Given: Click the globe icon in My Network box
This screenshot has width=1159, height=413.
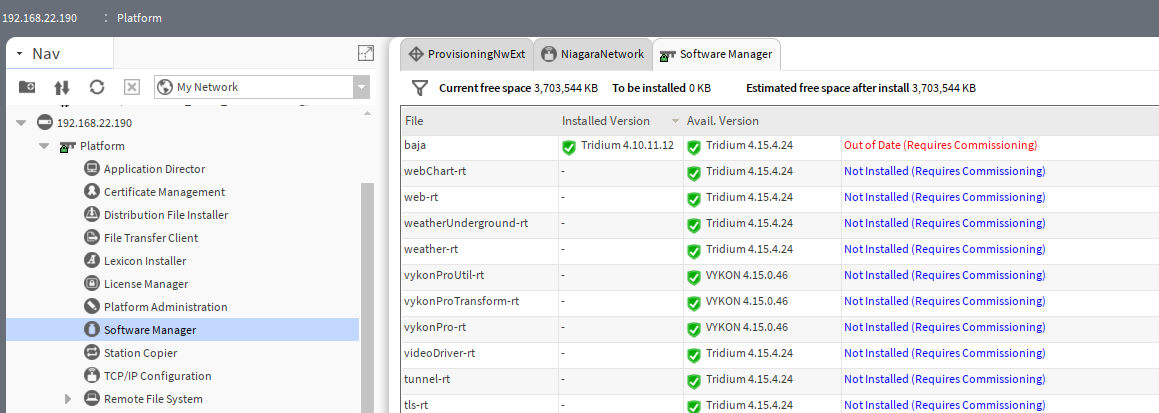Looking at the screenshot, I should [165, 87].
